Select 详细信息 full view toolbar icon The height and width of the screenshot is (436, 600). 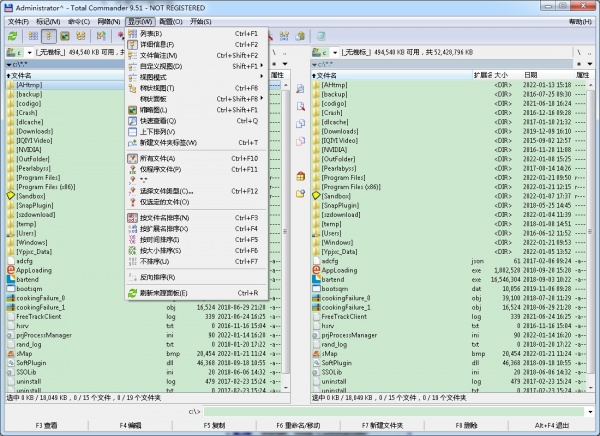pyautogui.click(x=48, y=36)
